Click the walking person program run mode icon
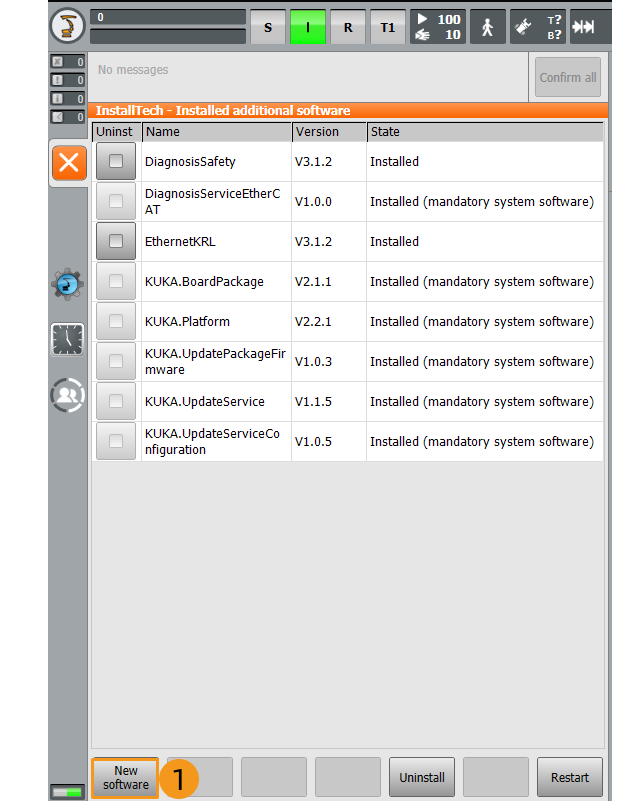Image resolution: width=639 pixels, height=812 pixels. click(x=487, y=28)
